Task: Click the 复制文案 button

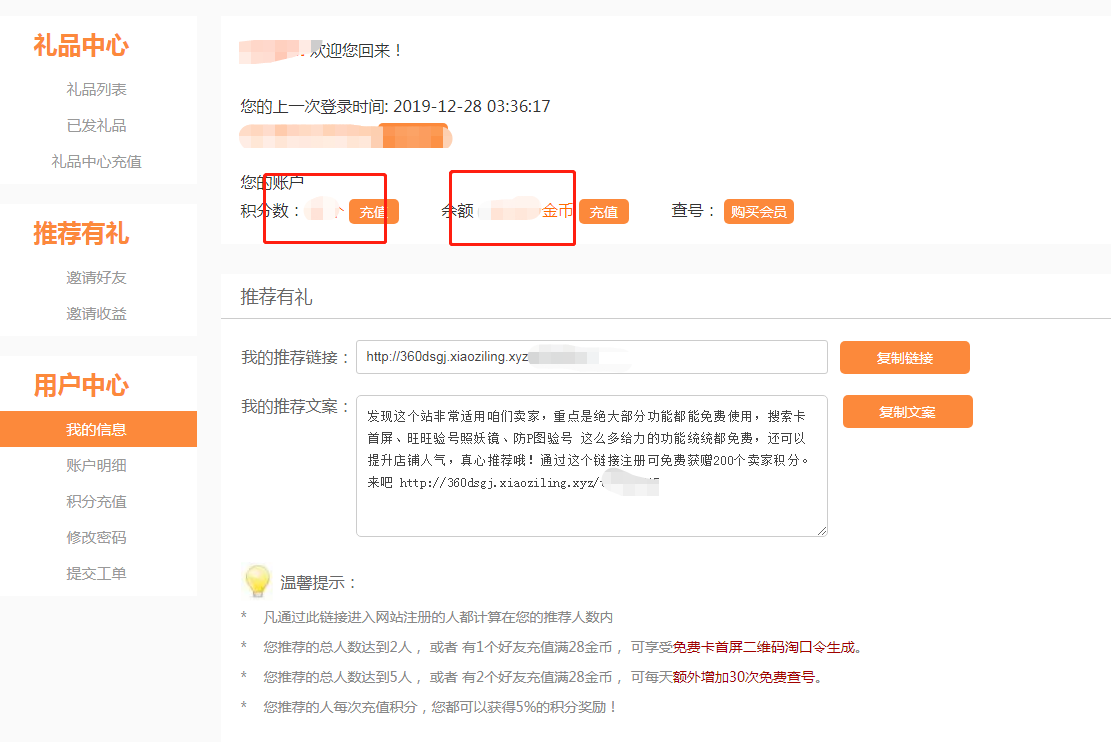Action: [907, 411]
